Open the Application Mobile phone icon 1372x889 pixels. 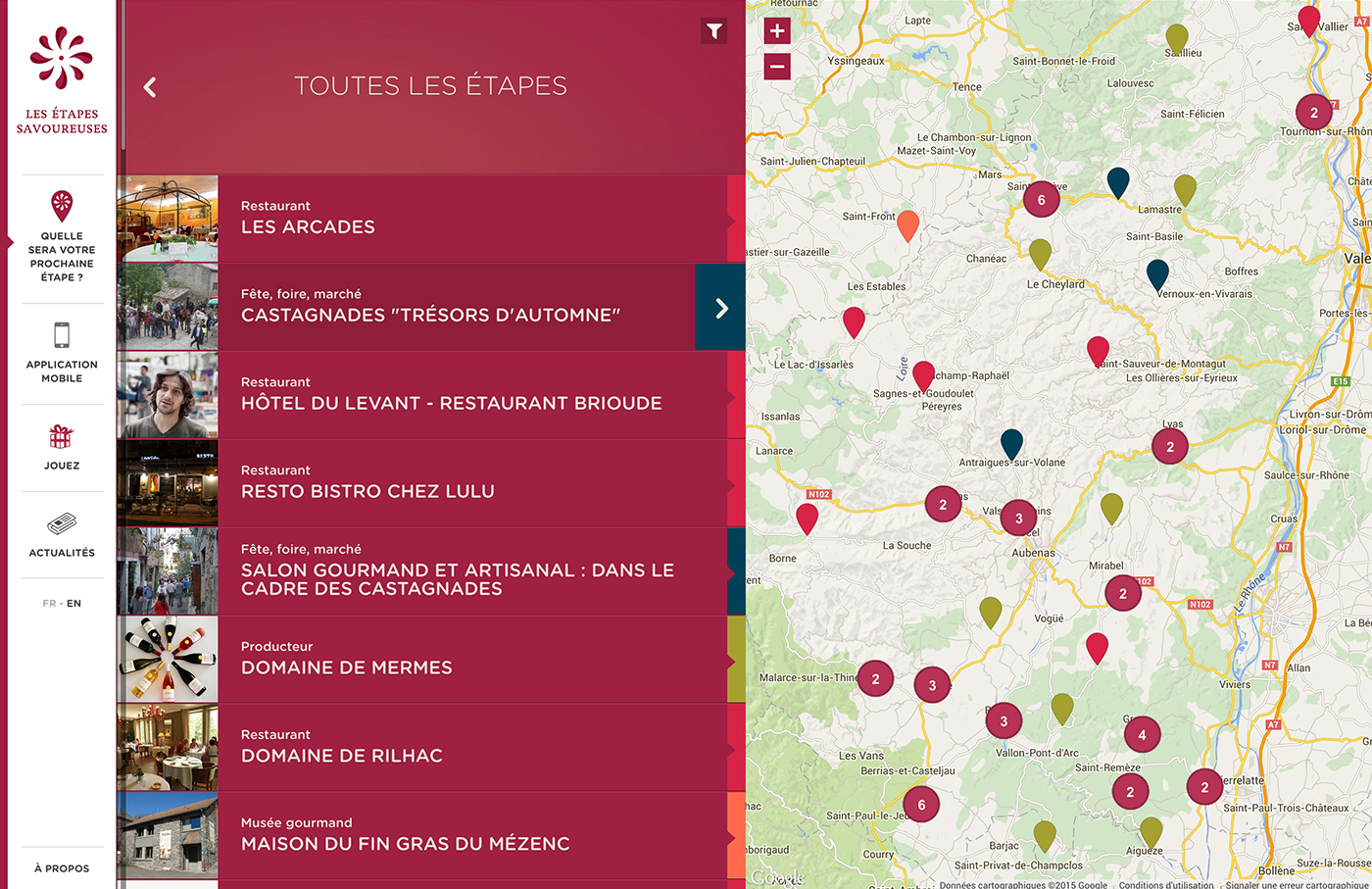[62, 334]
